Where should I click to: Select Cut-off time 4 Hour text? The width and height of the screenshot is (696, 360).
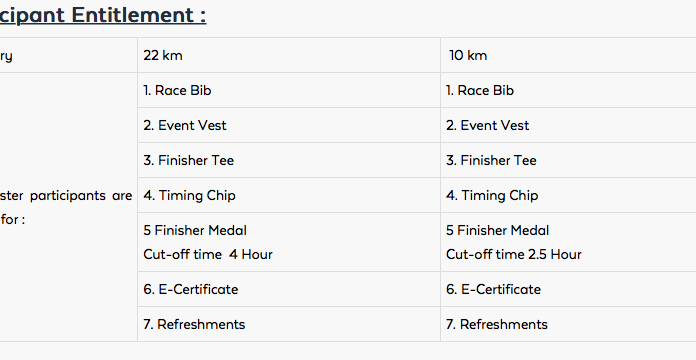(x=208, y=254)
